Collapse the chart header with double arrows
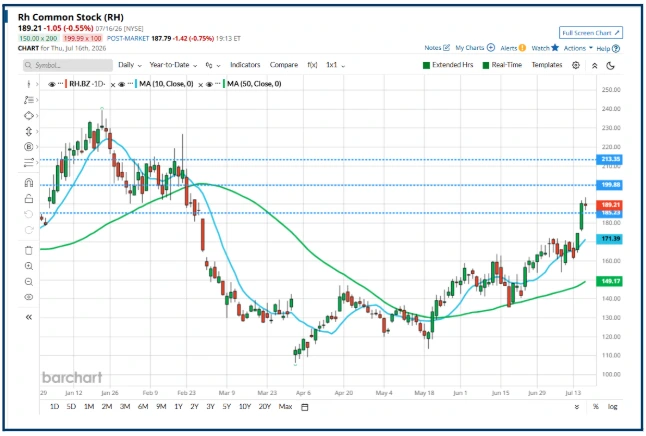Image resolution: width=646 pixels, height=436 pixels. [595, 66]
